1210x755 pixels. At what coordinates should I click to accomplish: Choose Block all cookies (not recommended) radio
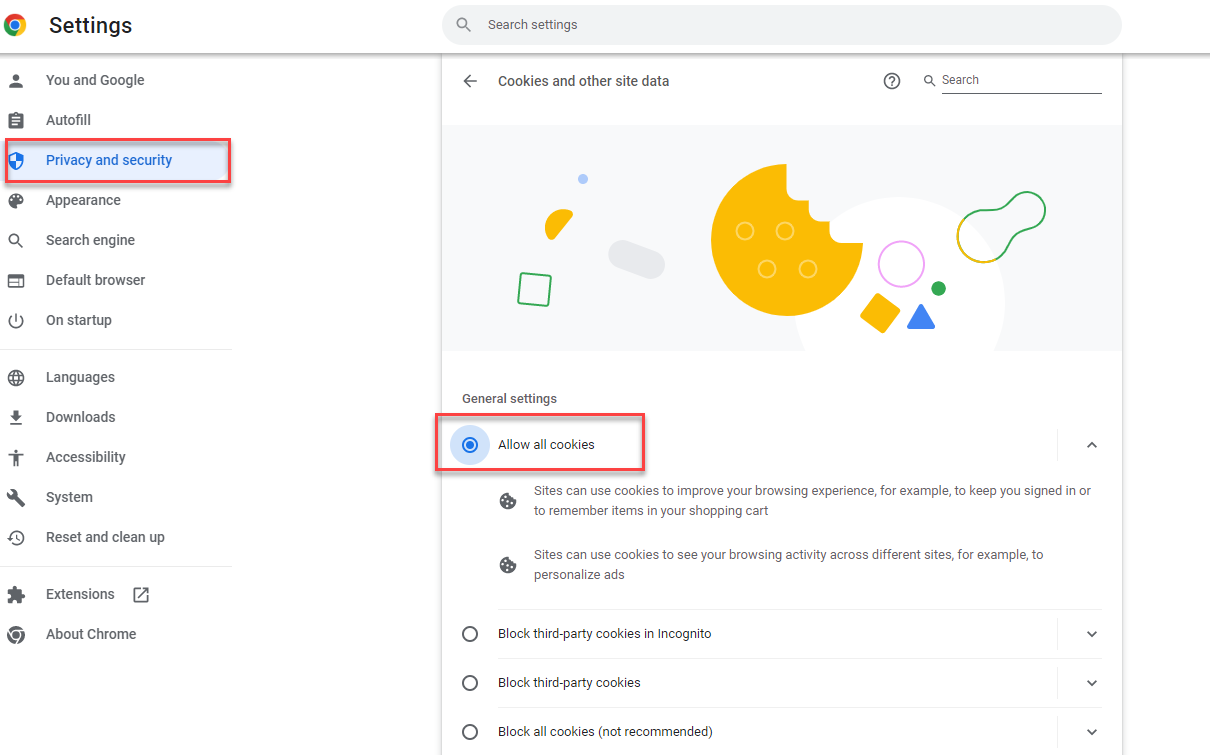470,732
